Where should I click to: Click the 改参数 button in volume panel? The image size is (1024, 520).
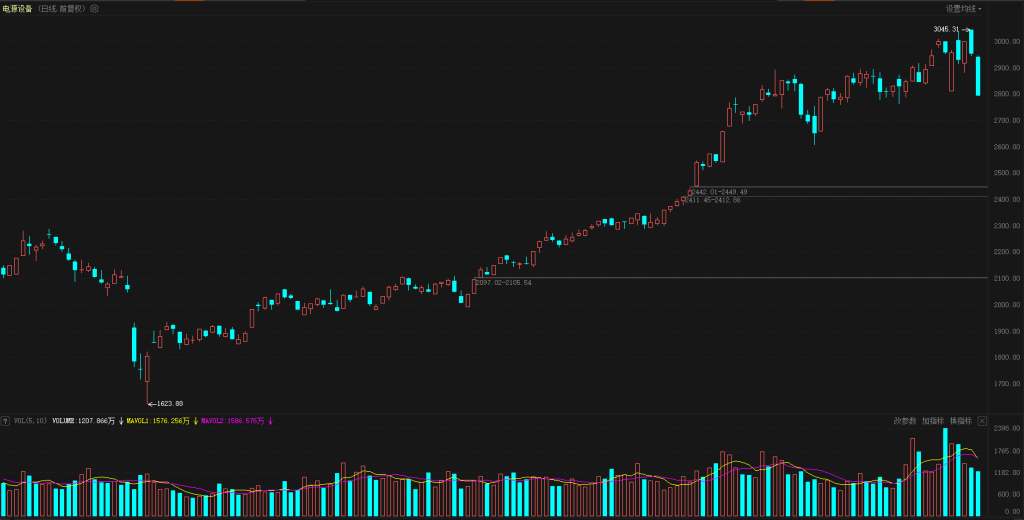(x=904, y=421)
